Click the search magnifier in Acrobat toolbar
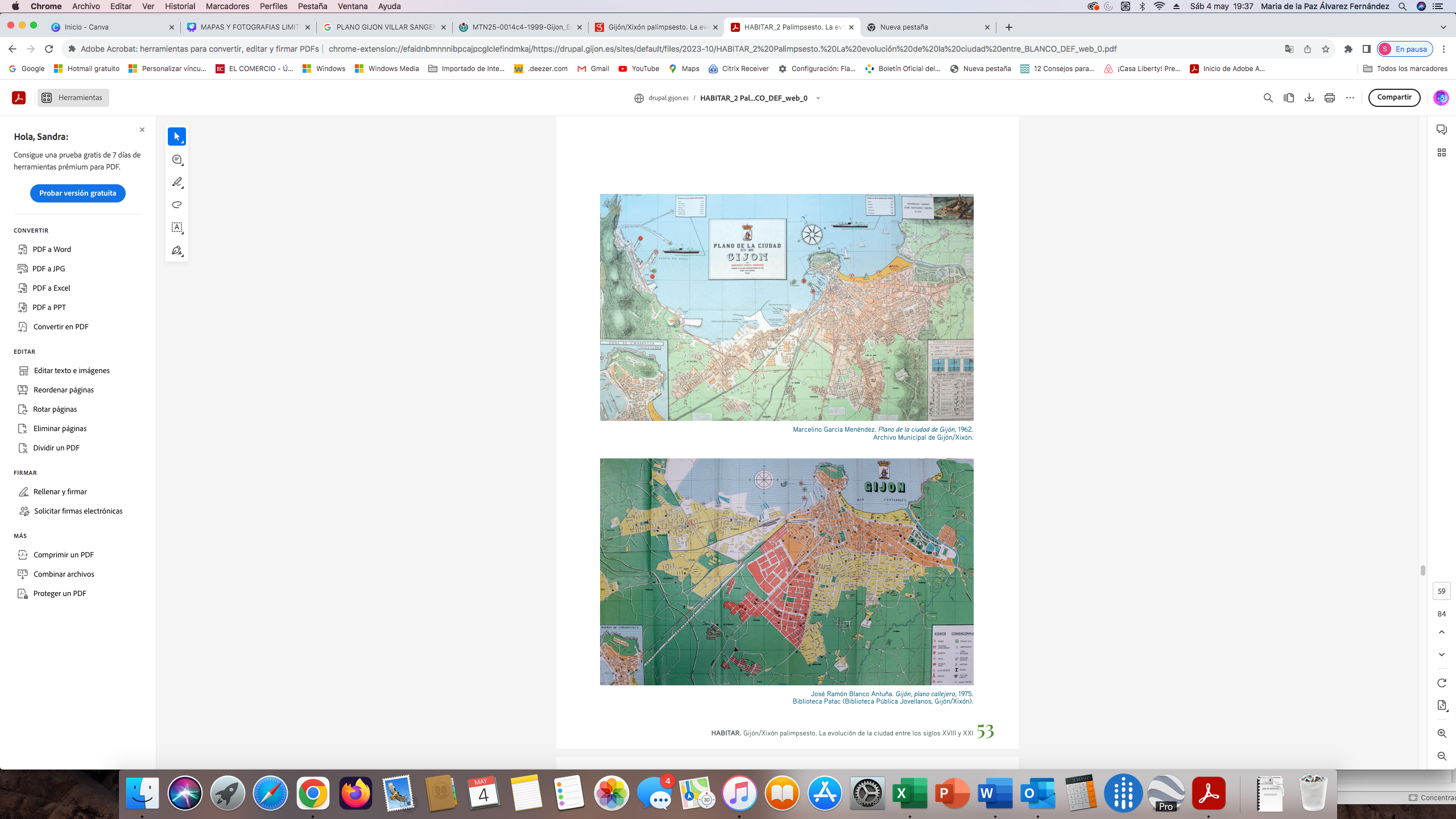The width and height of the screenshot is (1456, 819). tap(1268, 98)
